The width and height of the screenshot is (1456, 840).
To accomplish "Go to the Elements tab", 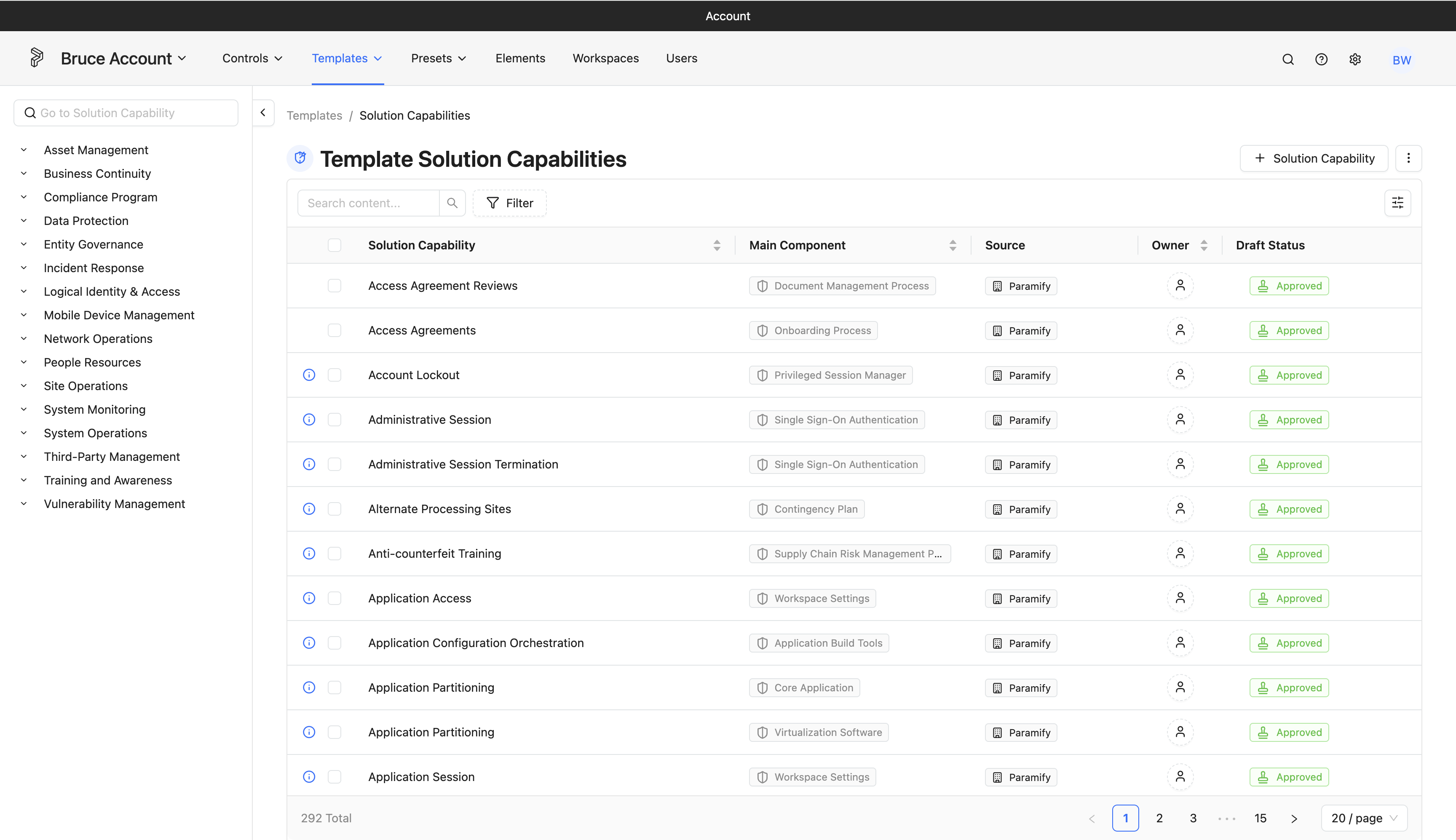I will point(520,58).
